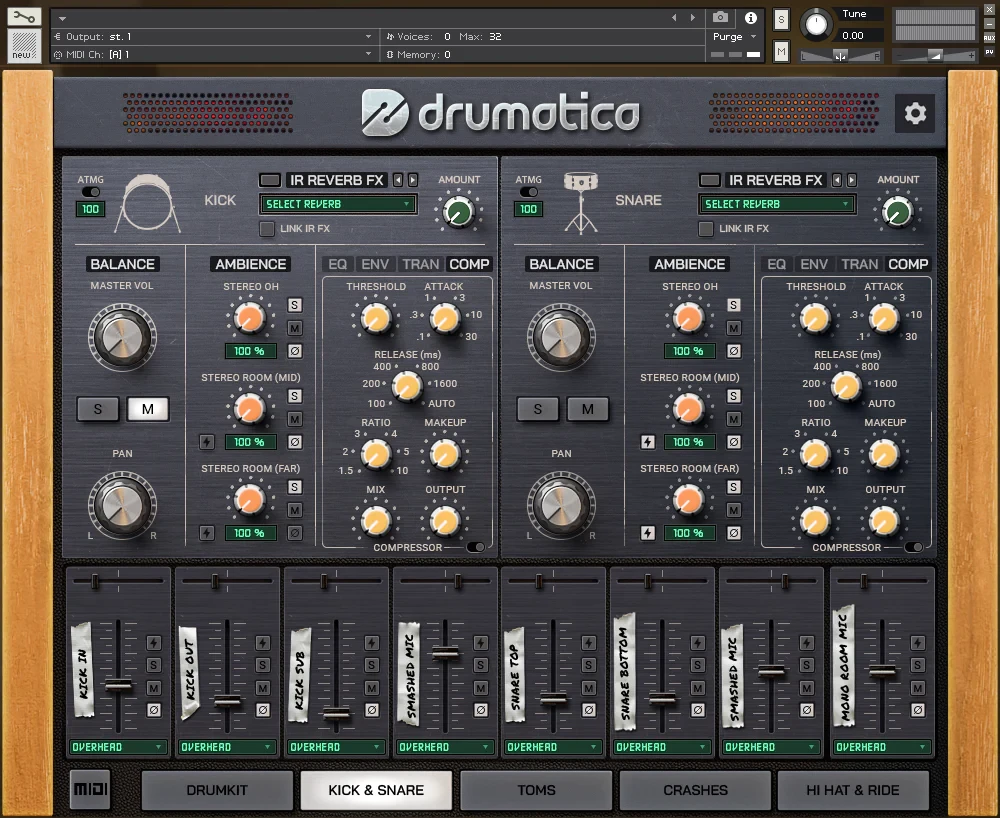Mute the Kick master balance
The width and height of the screenshot is (1000, 818).
click(x=147, y=409)
